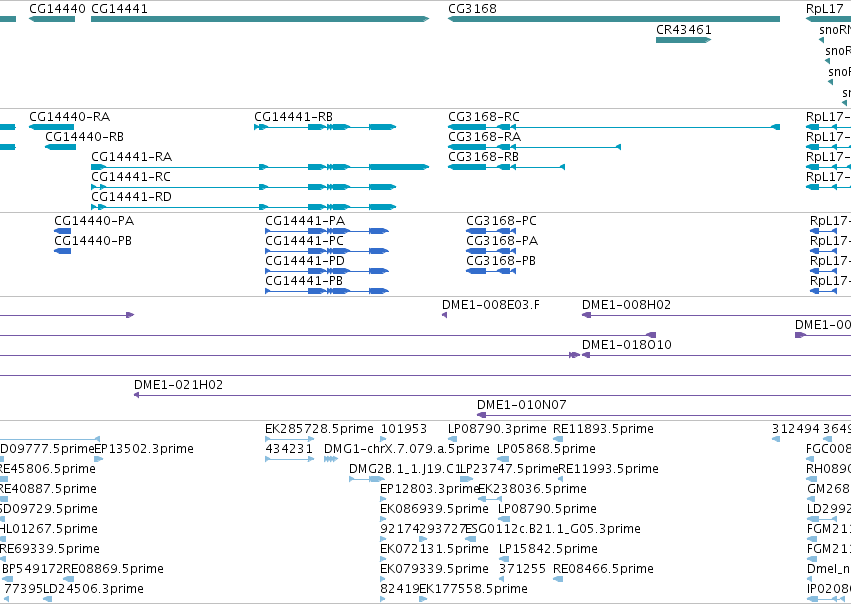The height and width of the screenshot is (604, 851).
Task: Open clone DME1-008H02
Action: coord(626,304)
